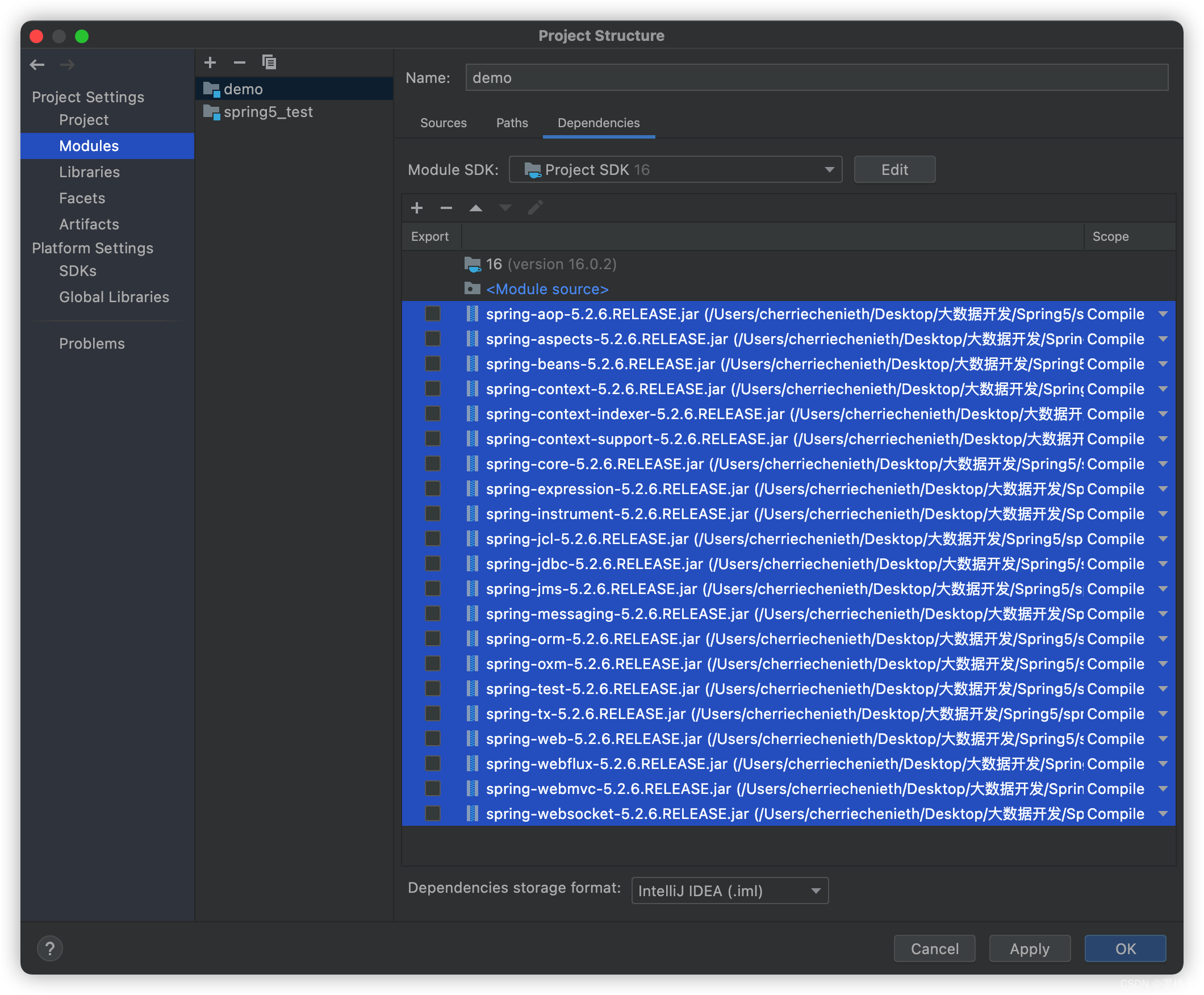1204x995 pixels.
Task: Toggle export checkbox for spring-webflux jar
Action: (x=433, y=763)
